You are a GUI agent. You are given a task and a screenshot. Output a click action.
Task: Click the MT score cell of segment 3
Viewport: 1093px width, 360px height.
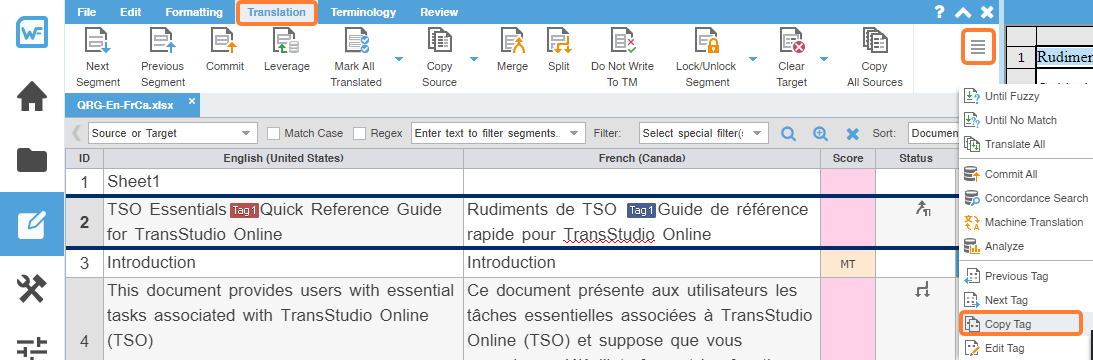848,264
